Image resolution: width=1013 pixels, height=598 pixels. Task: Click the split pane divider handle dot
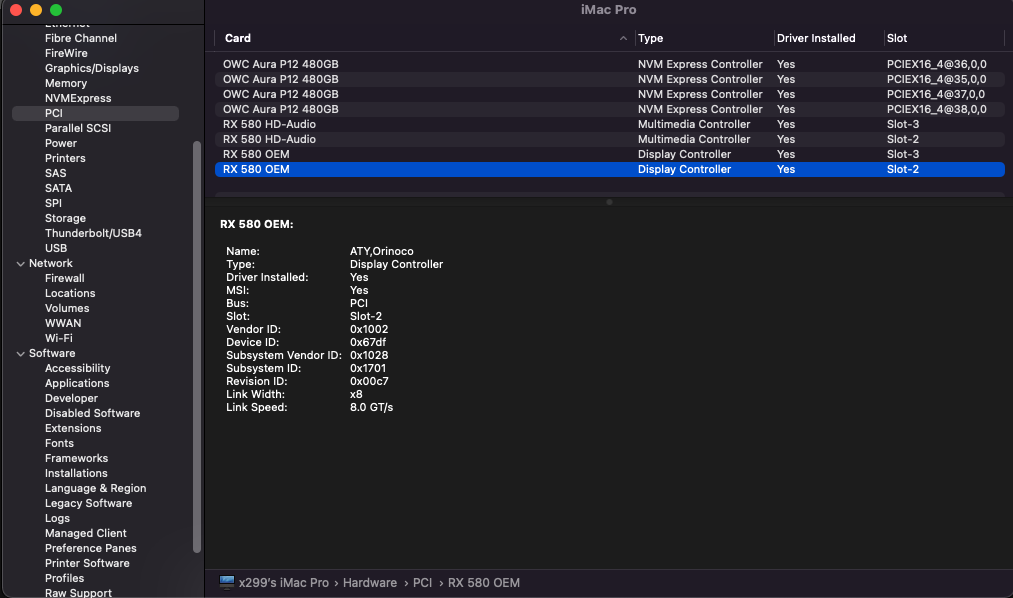(609, 202)
